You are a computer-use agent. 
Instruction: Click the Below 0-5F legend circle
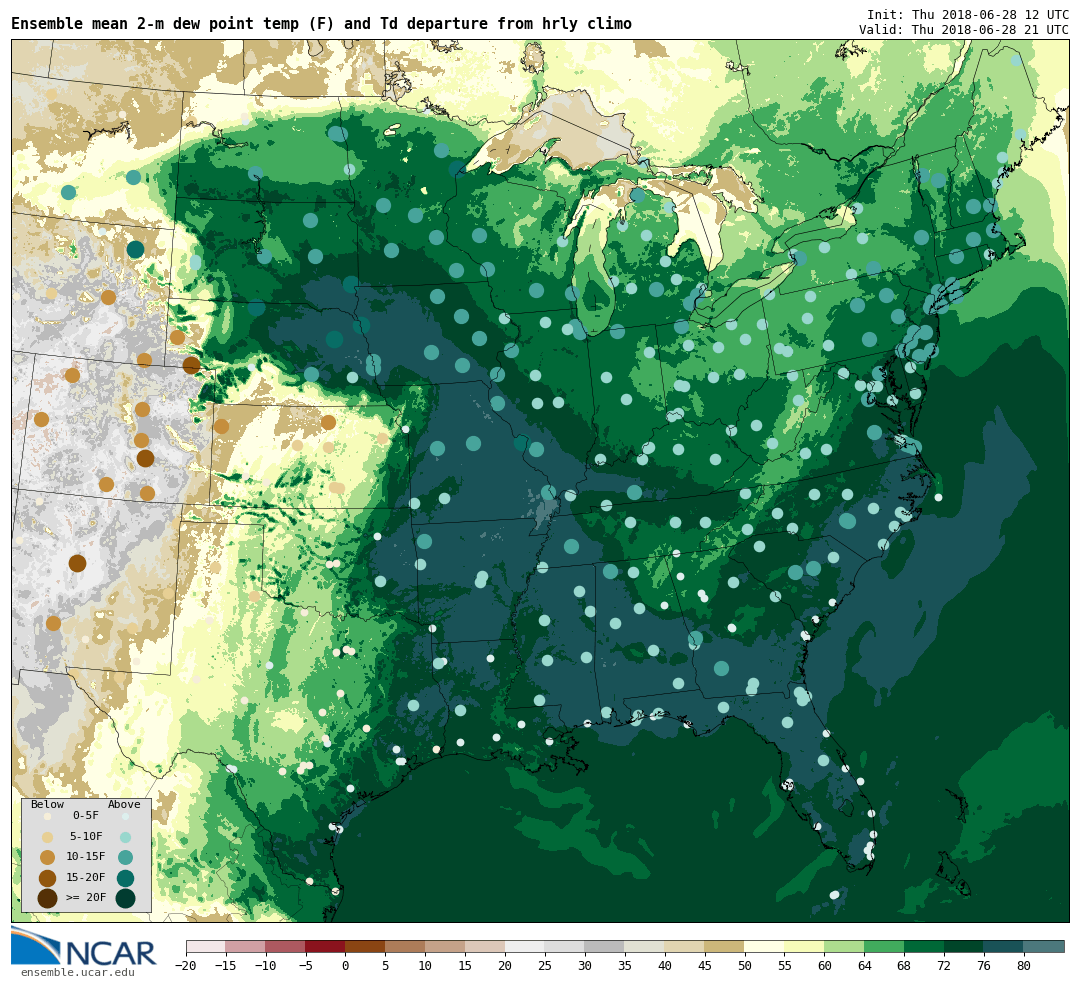tap(48, 816)
